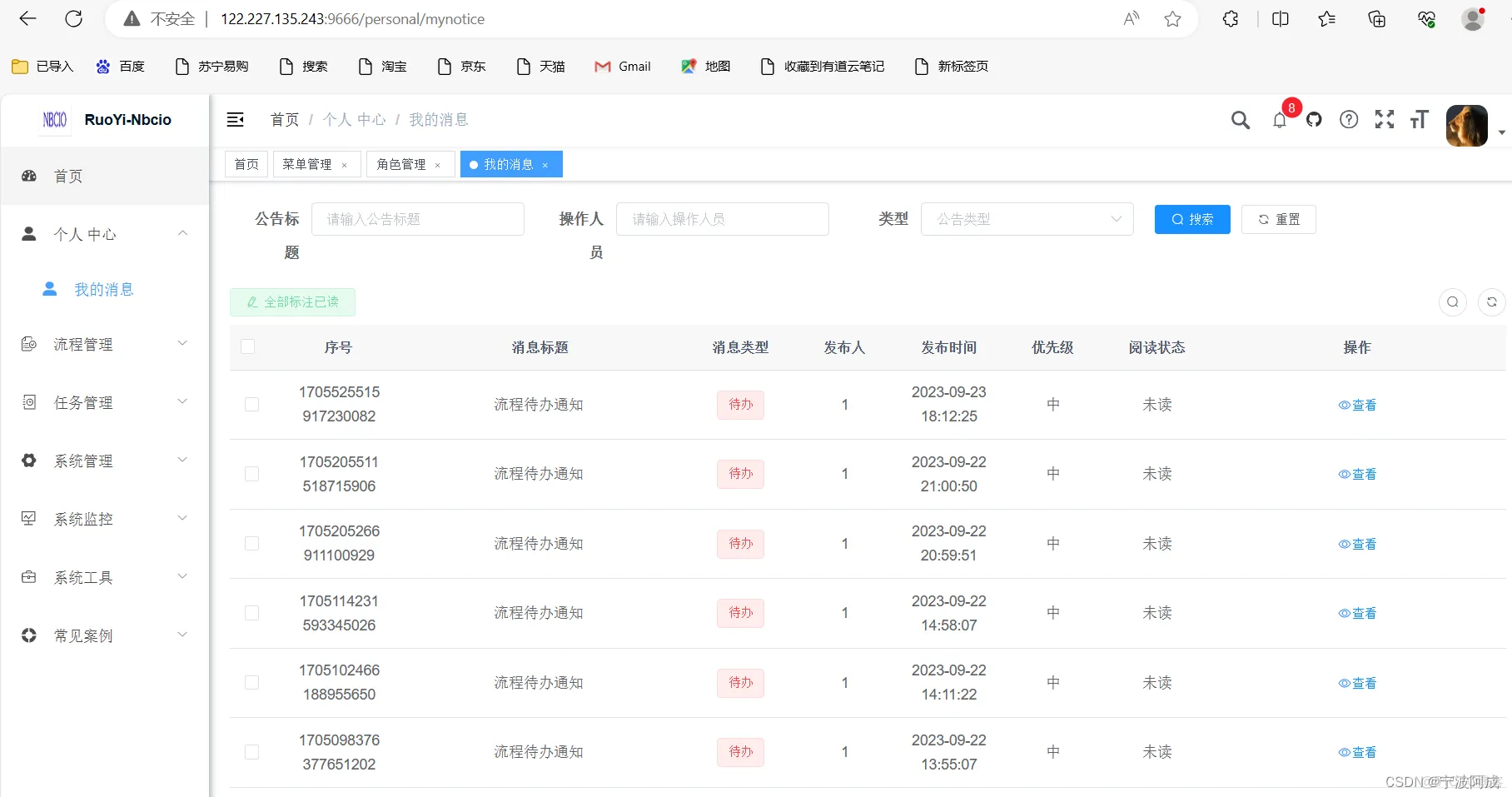Open the browser read aloud icon
1512x797 pixels.
coord(1132,18)
